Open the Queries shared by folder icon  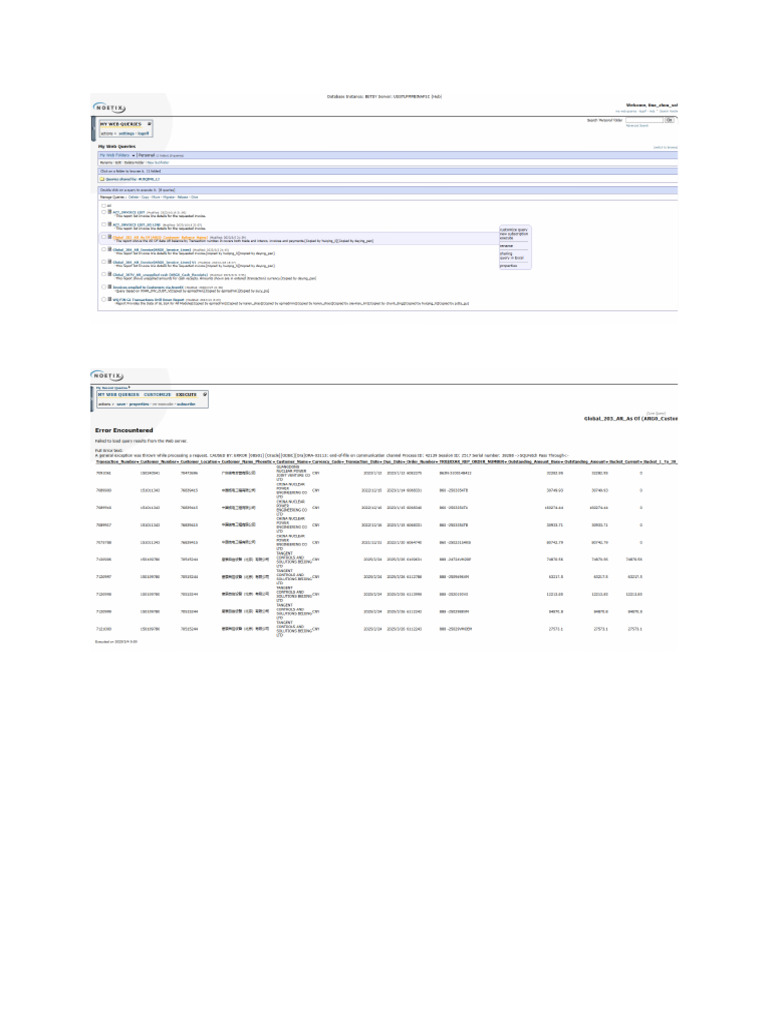102,179
